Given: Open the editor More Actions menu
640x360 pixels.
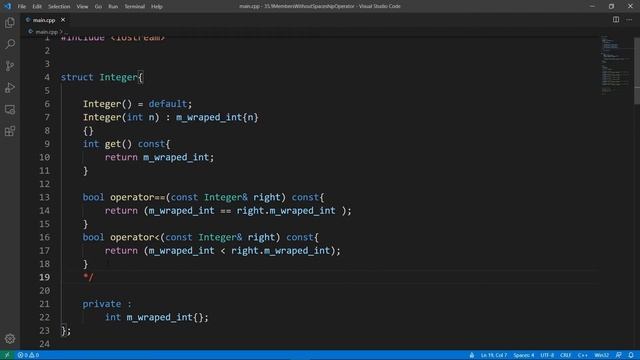Looking at the screenshot, I should (x=629, y=20).
